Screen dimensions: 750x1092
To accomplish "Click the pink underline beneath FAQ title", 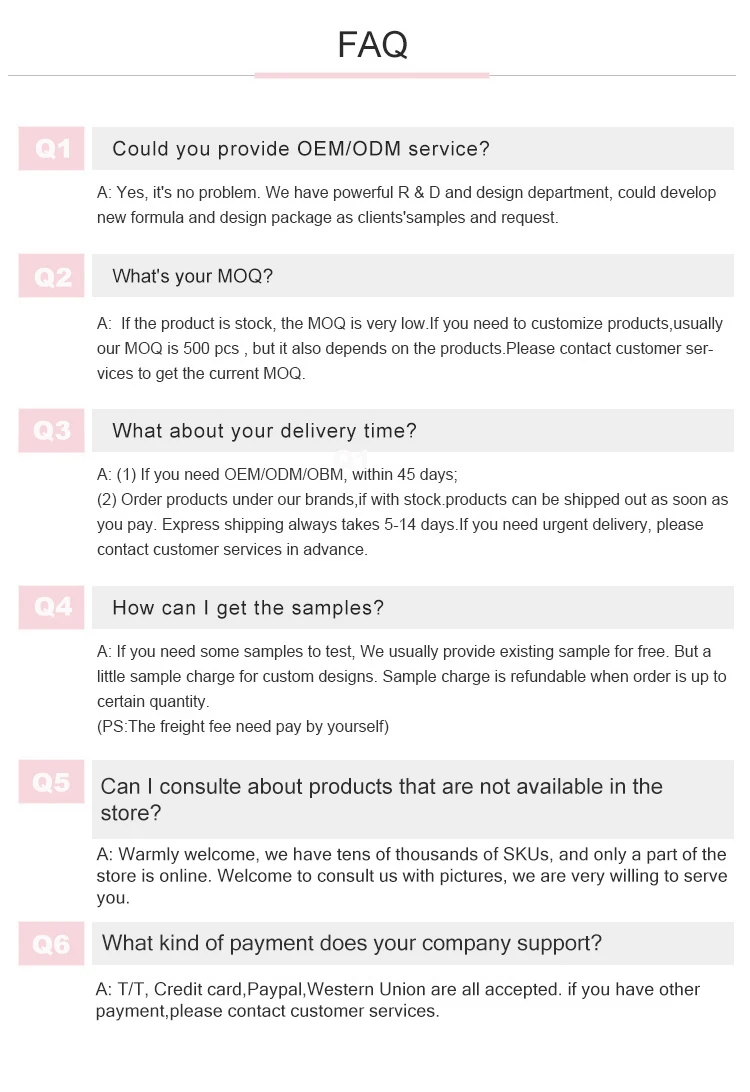I will pyautogui.click(x=372, y=75).
